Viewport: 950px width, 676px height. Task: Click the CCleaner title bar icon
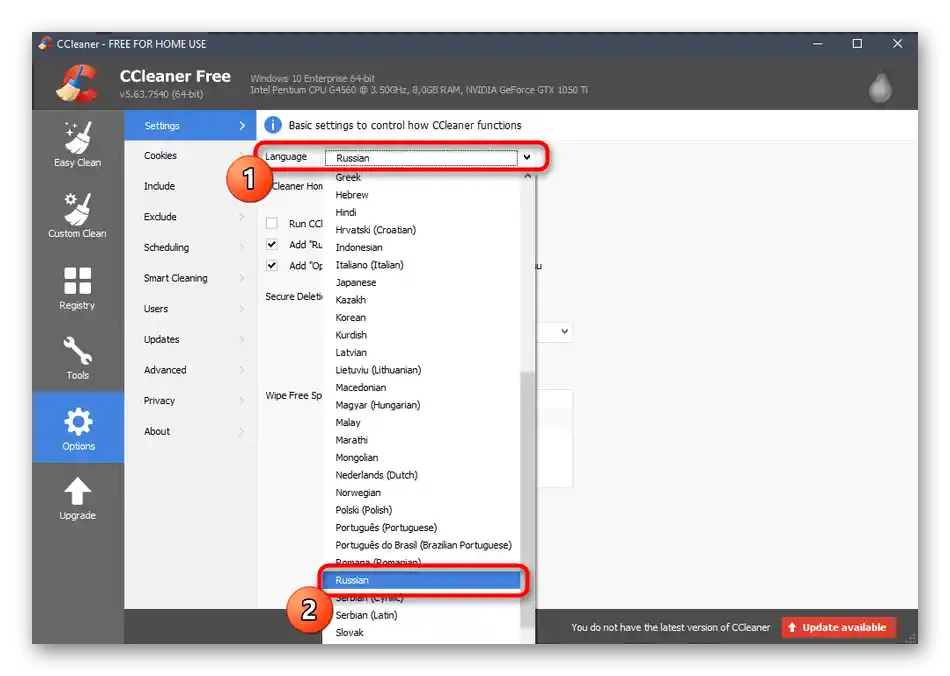click(45, 44)
